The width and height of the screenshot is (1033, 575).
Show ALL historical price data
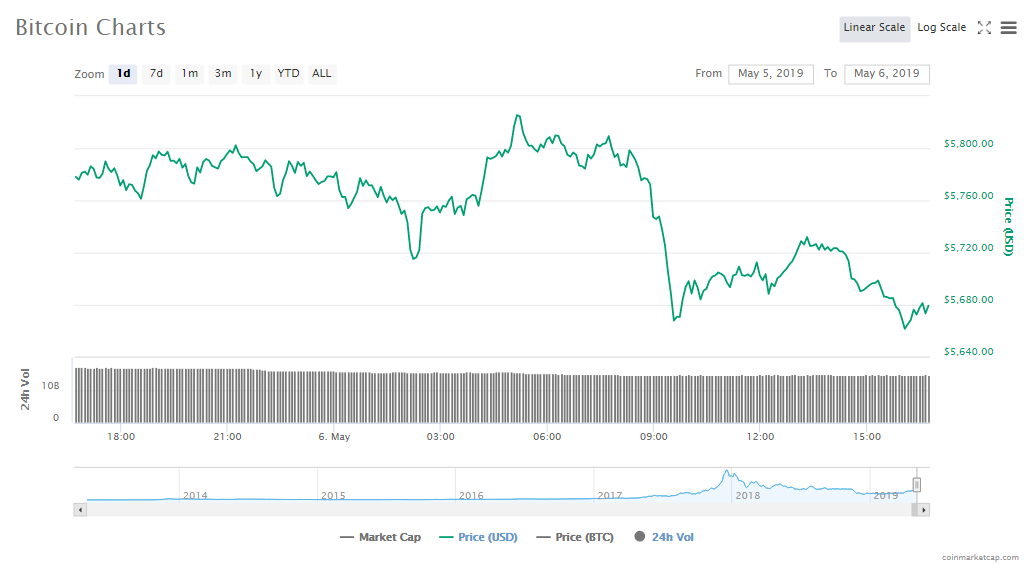click(x=322, y=74)
